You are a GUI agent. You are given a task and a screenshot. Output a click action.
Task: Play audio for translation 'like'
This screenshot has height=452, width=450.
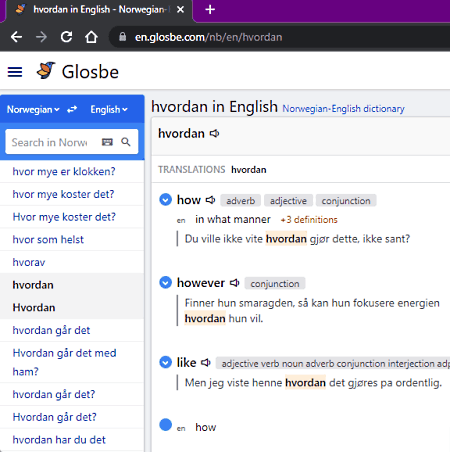206,362
